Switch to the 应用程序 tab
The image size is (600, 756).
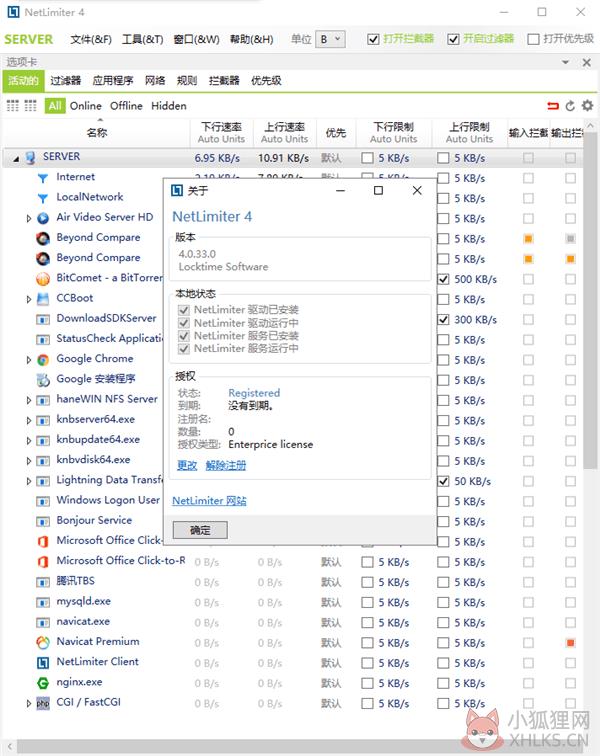tap(113, 81)
